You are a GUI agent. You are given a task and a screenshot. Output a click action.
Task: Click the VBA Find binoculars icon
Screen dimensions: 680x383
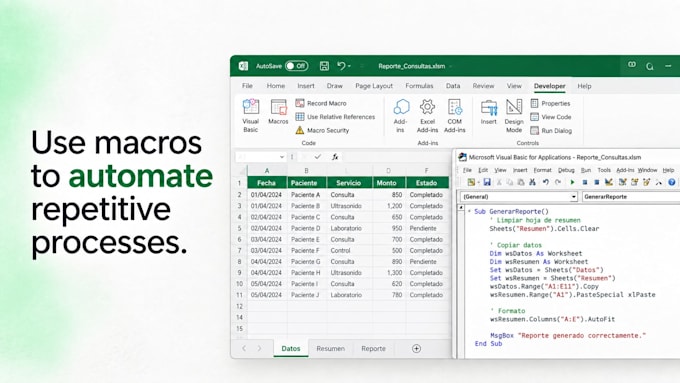(x=533, y=182)
